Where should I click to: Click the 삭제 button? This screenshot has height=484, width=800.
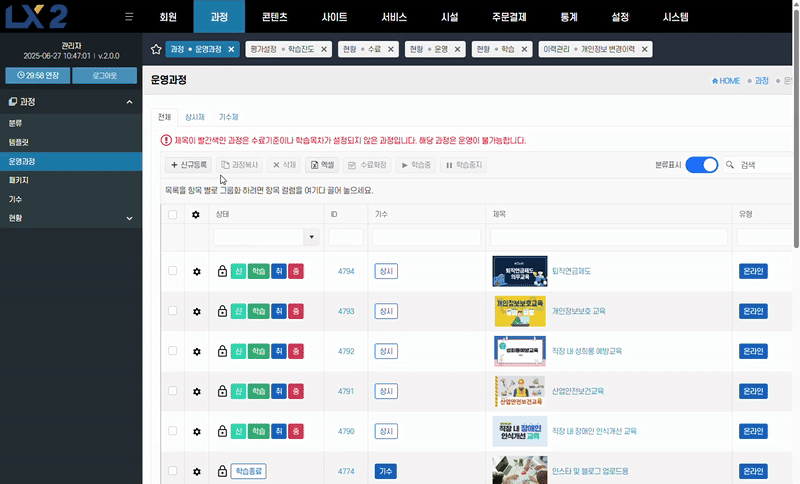pyautogui.click(x=284, y=165)
